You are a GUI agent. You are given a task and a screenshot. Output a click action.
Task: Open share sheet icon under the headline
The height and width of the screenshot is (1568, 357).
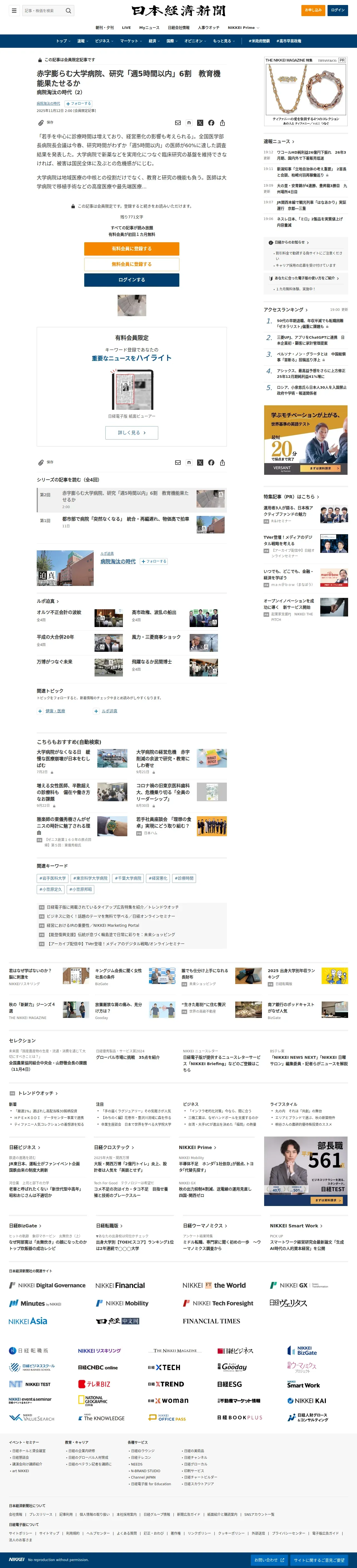[222, 123]
